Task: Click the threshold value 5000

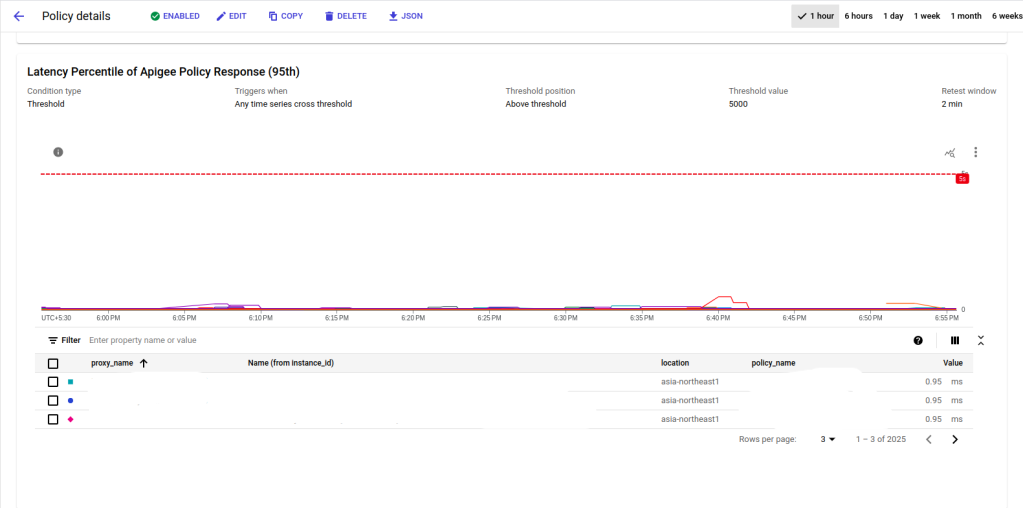Action: click(x=738, y=104)
